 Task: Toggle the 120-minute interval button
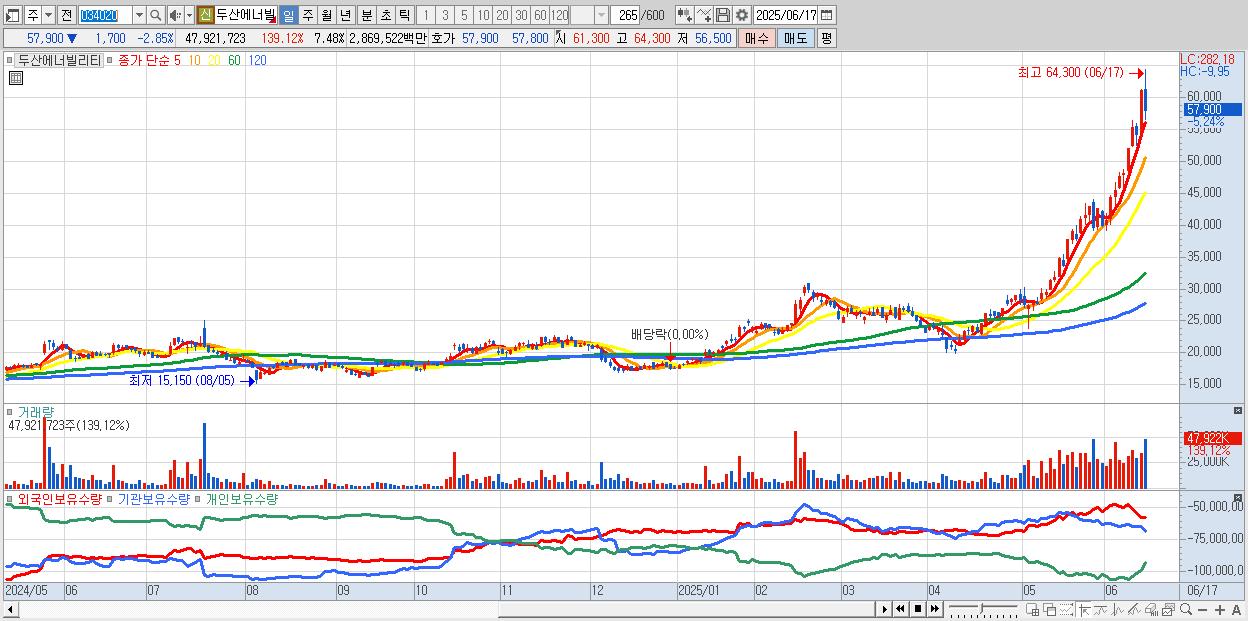[x=559, y=15]
